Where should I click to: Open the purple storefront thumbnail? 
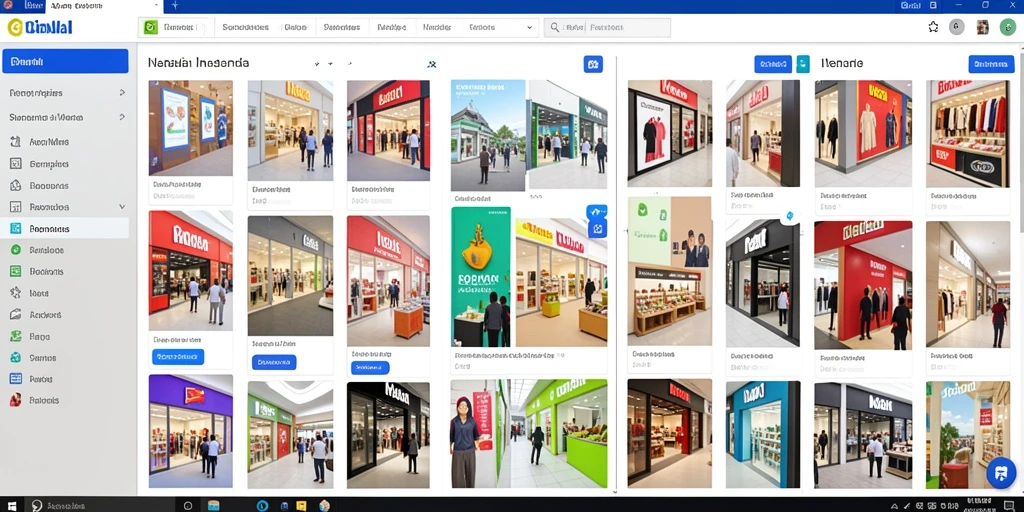pyautogui.click(x=191, y=431)
